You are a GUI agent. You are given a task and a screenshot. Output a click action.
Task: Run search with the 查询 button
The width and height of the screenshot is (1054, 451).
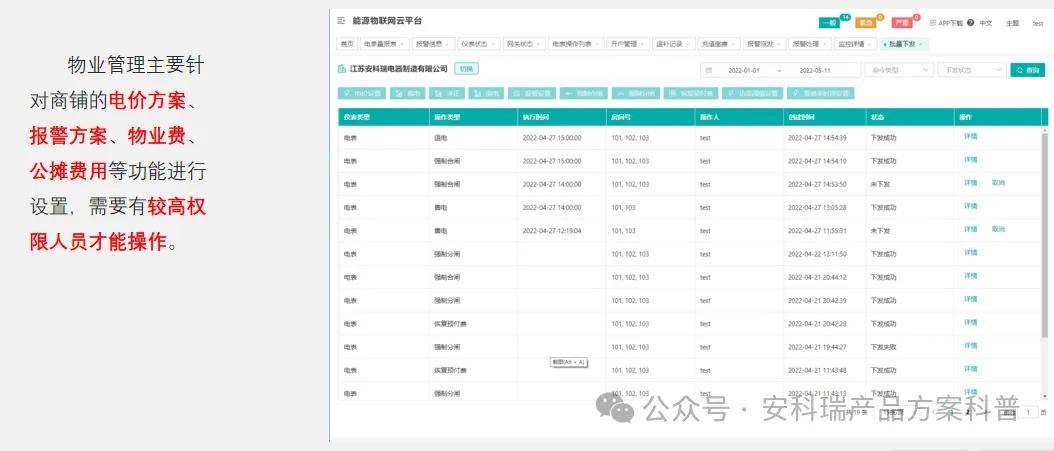point(1027,70)
